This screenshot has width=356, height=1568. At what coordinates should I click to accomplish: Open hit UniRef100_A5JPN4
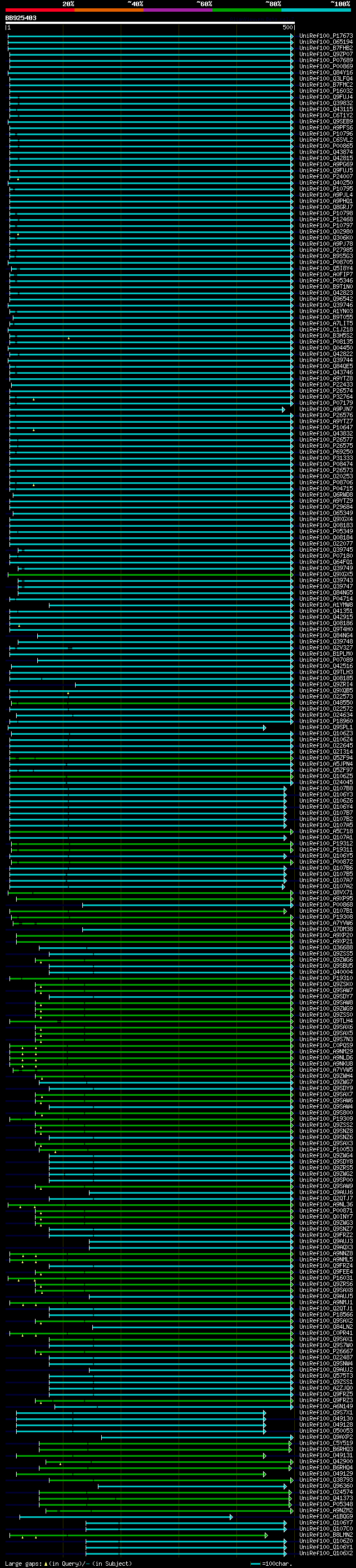point(325,764)
